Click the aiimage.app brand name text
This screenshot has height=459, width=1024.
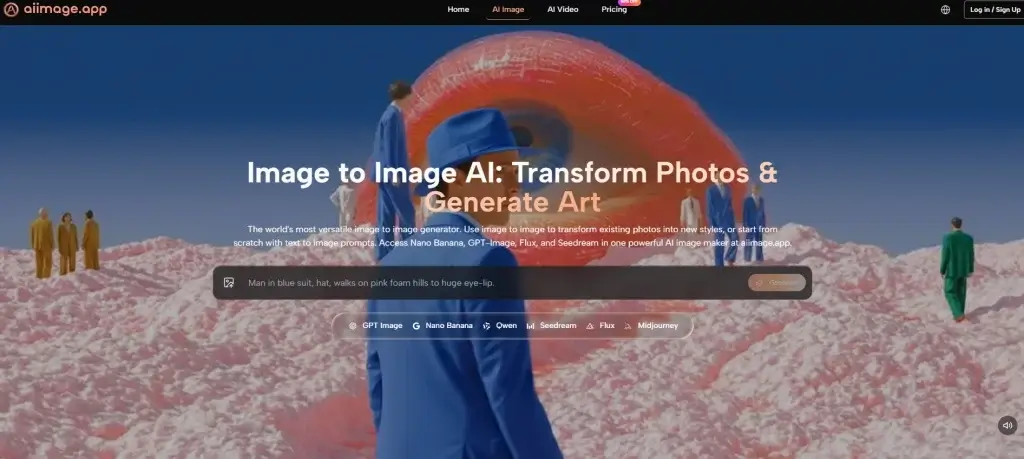point(66,9)
